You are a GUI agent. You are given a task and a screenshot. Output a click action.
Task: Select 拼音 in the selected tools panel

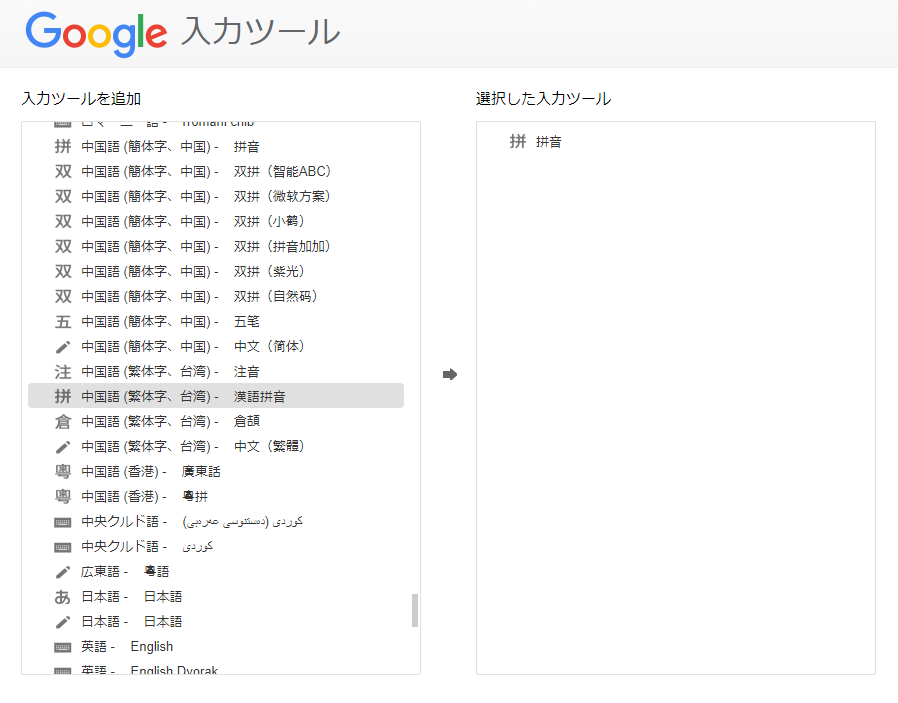pos(549,142)
